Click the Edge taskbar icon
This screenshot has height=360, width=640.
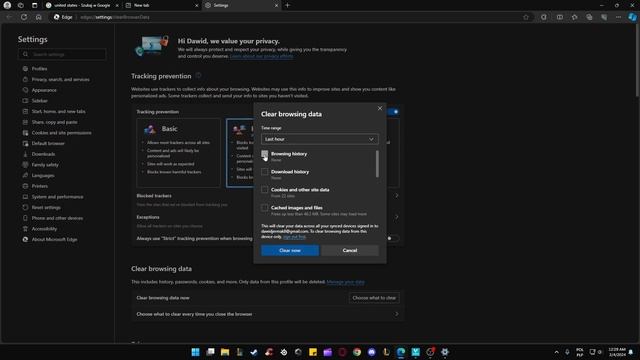[401, 352]
